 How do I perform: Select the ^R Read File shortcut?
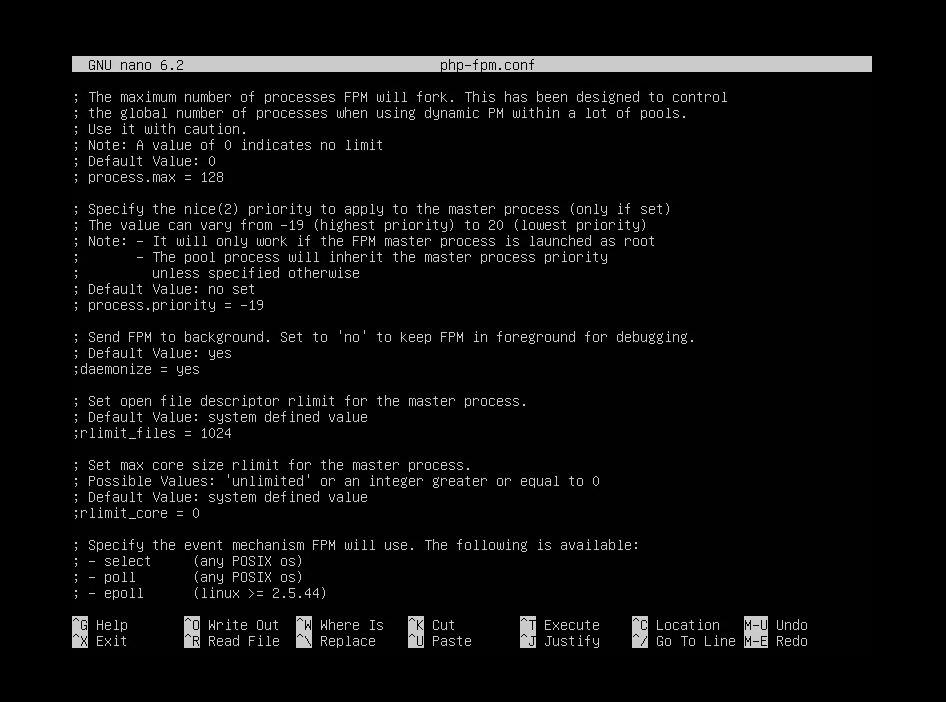[232, 641]
